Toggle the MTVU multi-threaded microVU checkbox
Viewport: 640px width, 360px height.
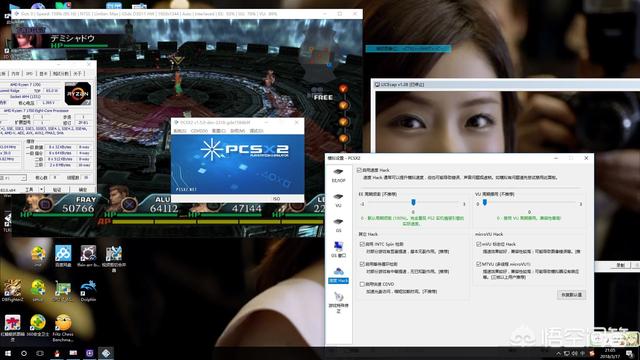tap(478, 264)
